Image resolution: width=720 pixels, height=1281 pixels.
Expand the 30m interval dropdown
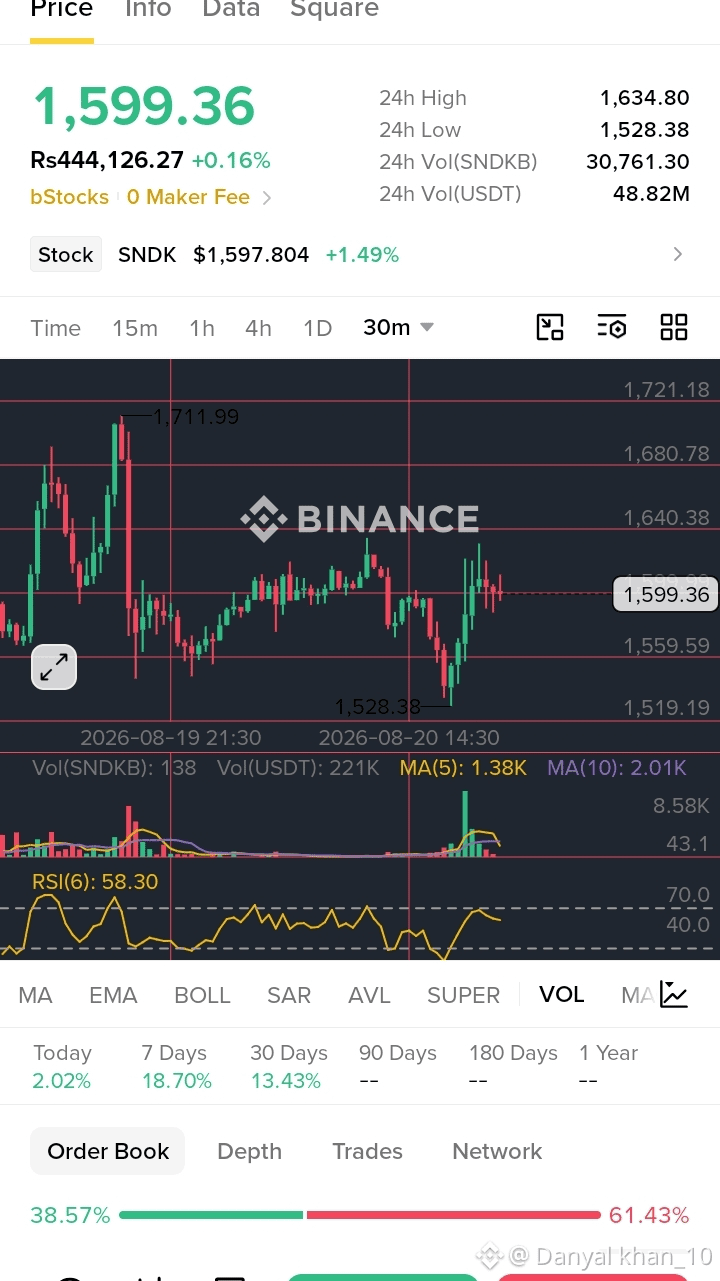[398, 327]
